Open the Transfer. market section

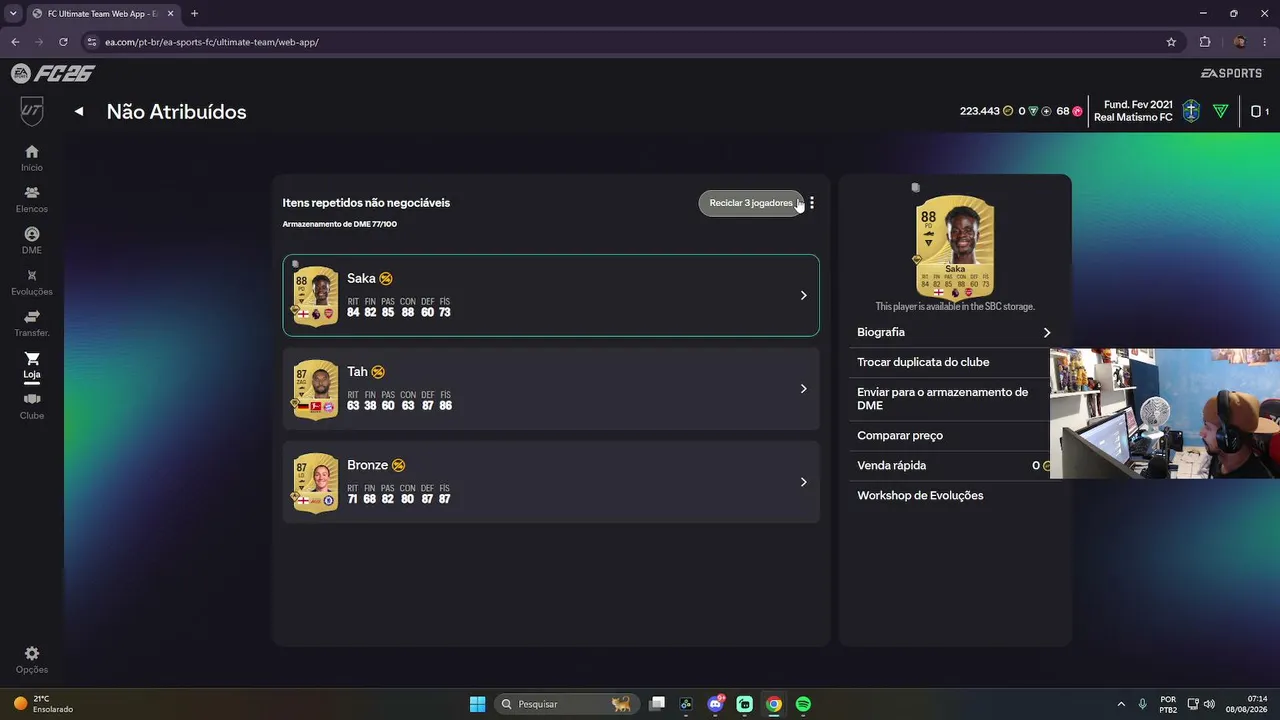point(32,323)
